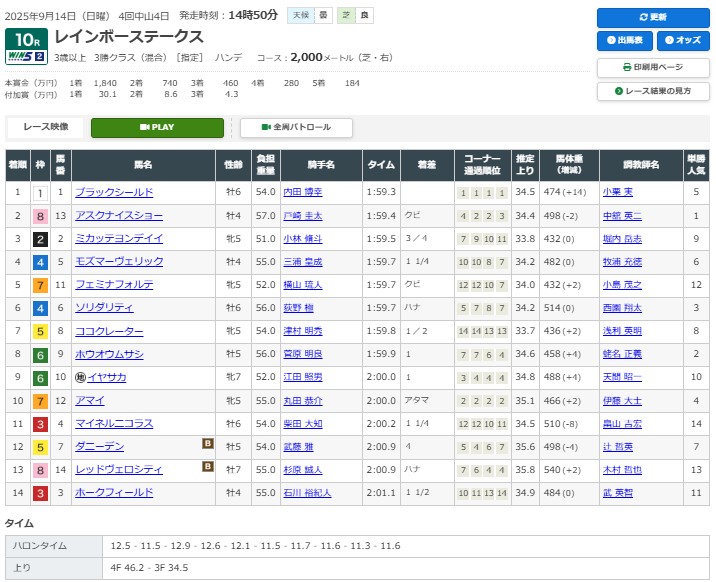Open horse link アスクナイスショー
The height and width of the screenshot is (582, 716).
(x=118, y=215)
